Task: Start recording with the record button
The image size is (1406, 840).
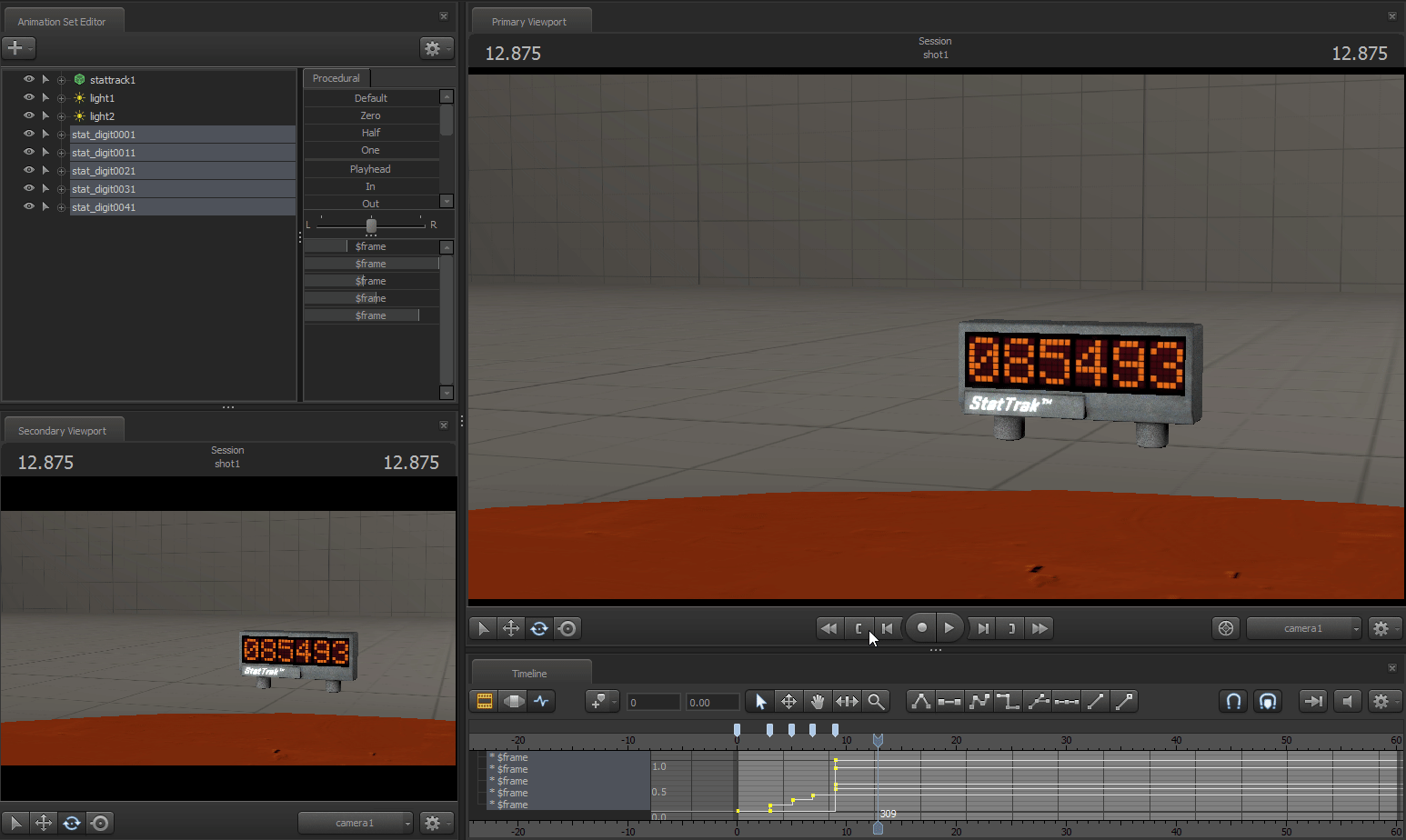Action: tap(921, 627)
